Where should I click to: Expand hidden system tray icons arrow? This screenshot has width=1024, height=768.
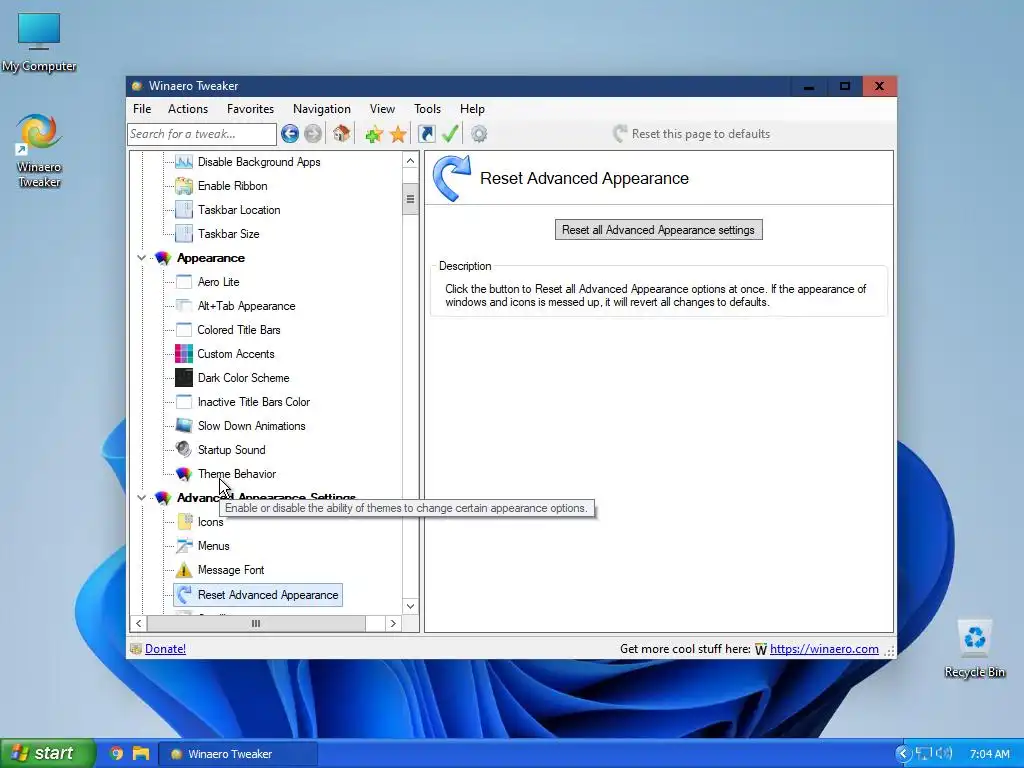point(903,754)
